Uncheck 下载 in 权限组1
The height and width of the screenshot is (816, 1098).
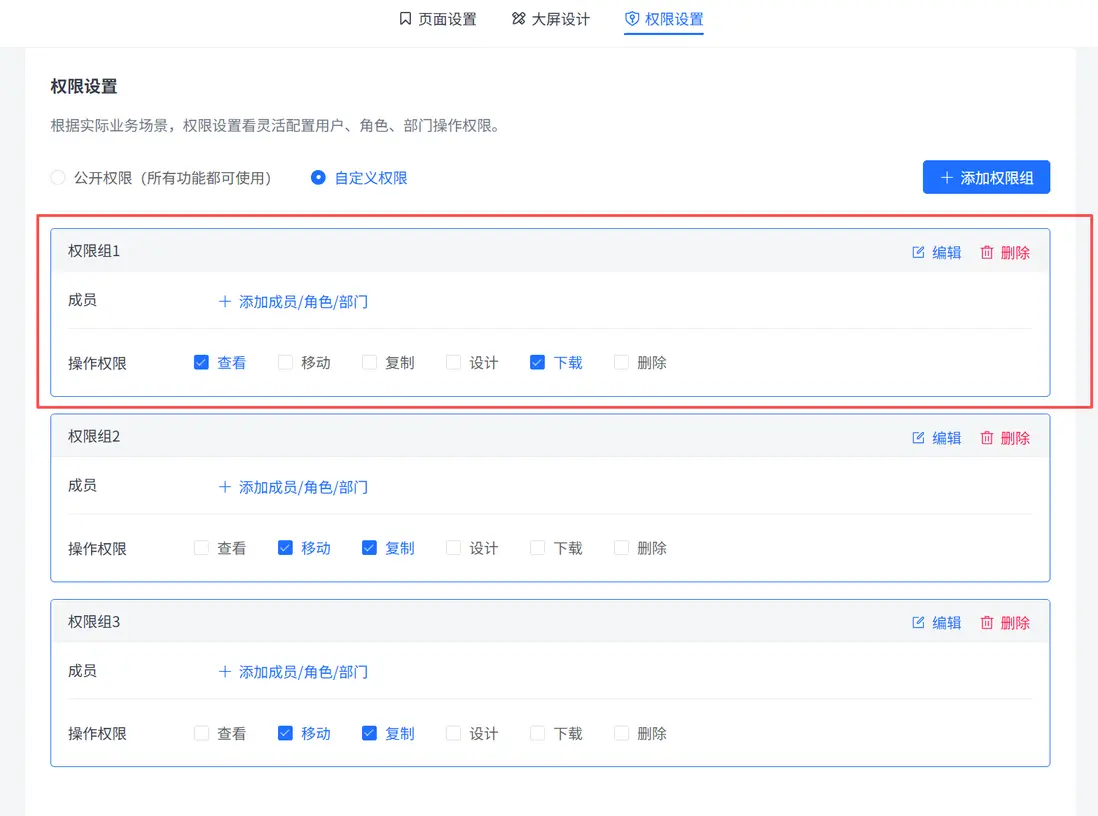click(537, 362)
